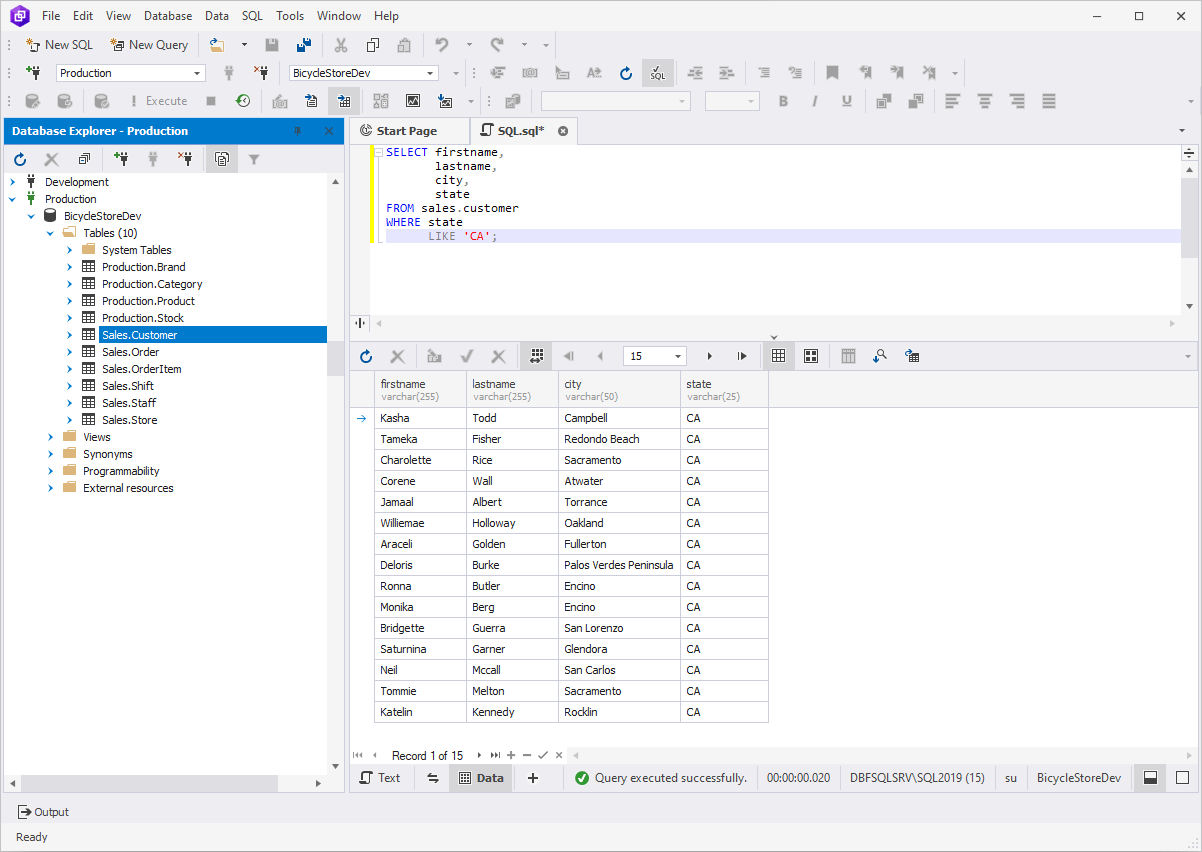Switch to the Text result view
The width and height of the screenshot is (1202, 852).
[x=381, y=777]
